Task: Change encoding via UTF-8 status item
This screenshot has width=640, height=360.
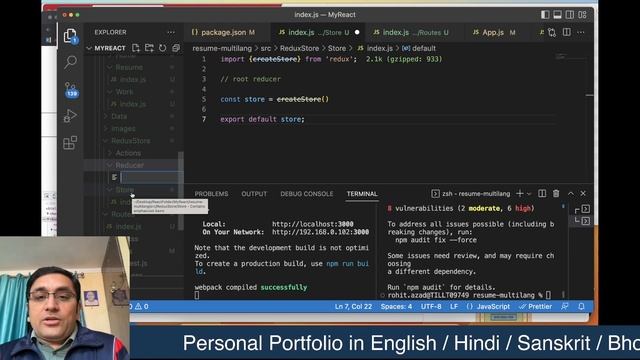Action: click(x=431, y=307)
